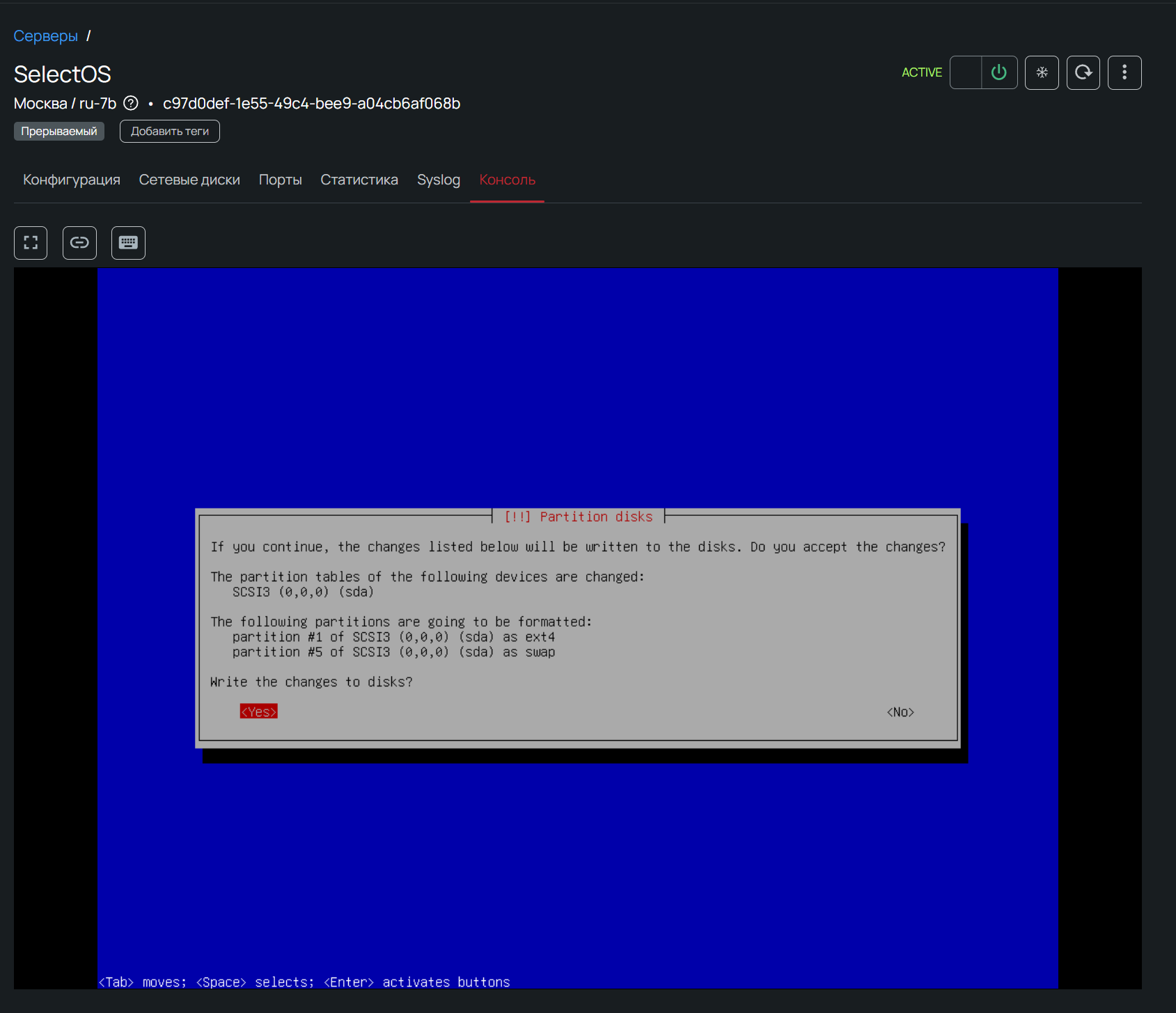Open the console in fullscreen mode
The image size is (1176, 1013).
31,243
